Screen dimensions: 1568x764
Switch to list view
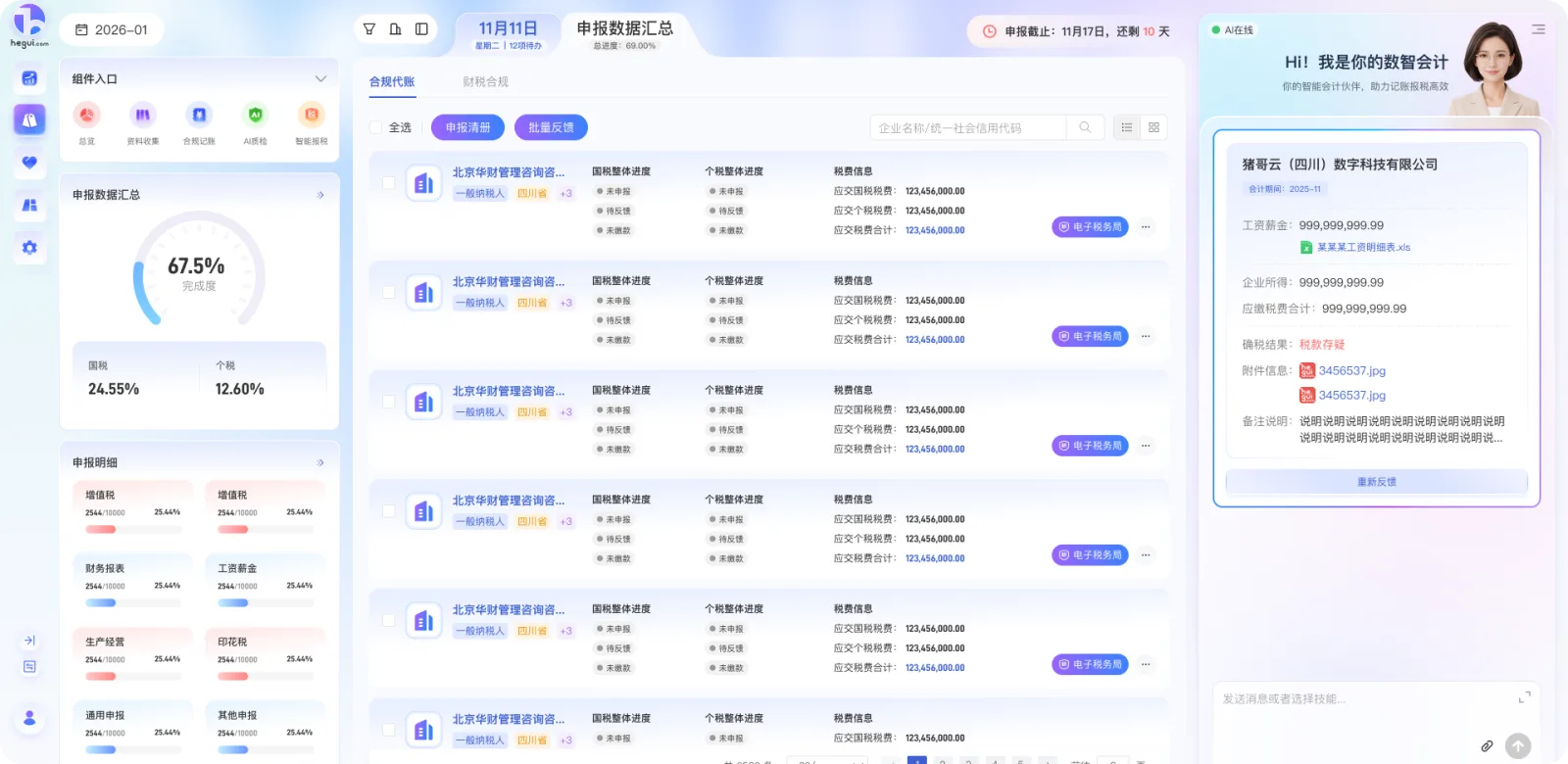(x=1127, y=127)
